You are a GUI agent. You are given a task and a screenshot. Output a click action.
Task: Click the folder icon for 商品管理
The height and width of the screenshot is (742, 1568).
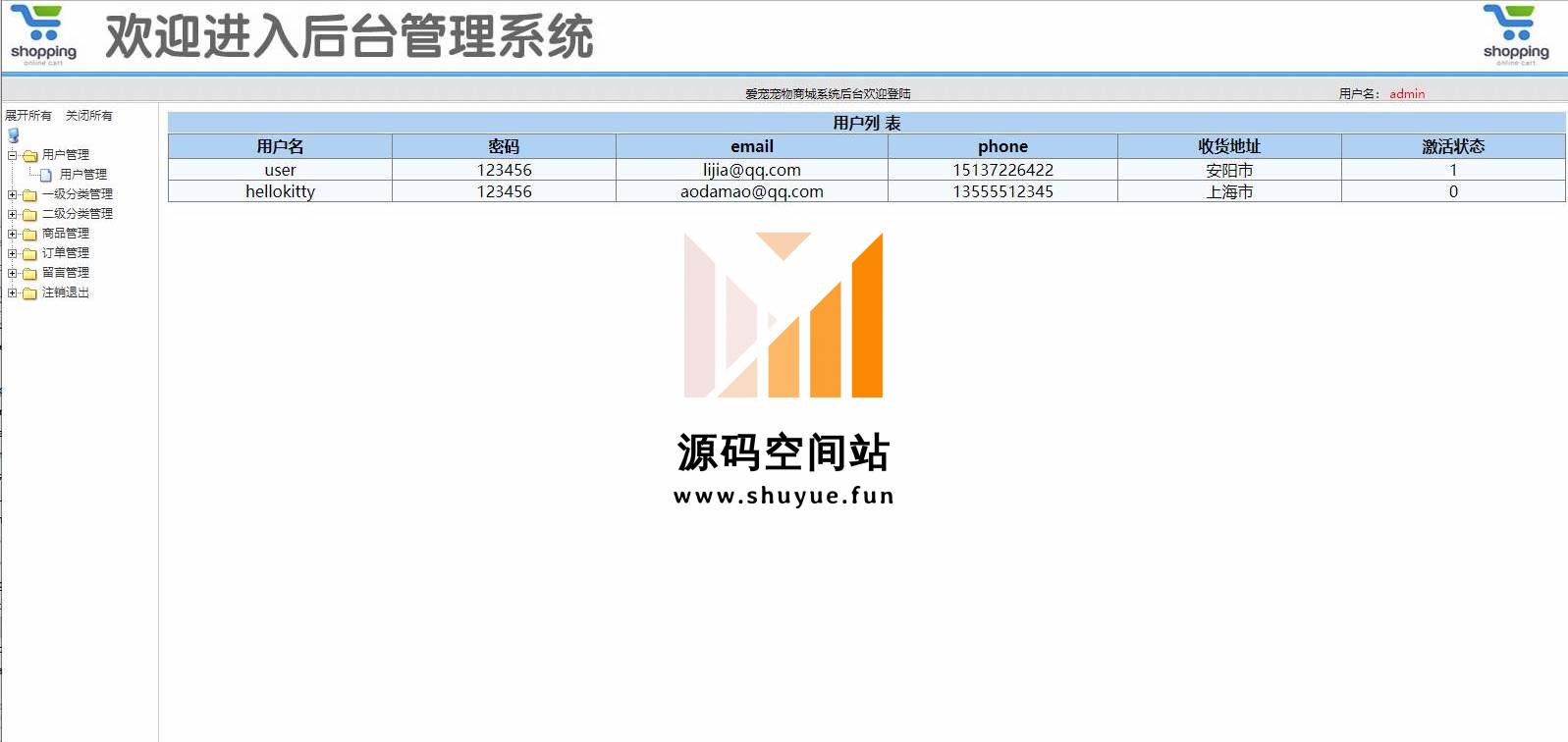[30, 234]
